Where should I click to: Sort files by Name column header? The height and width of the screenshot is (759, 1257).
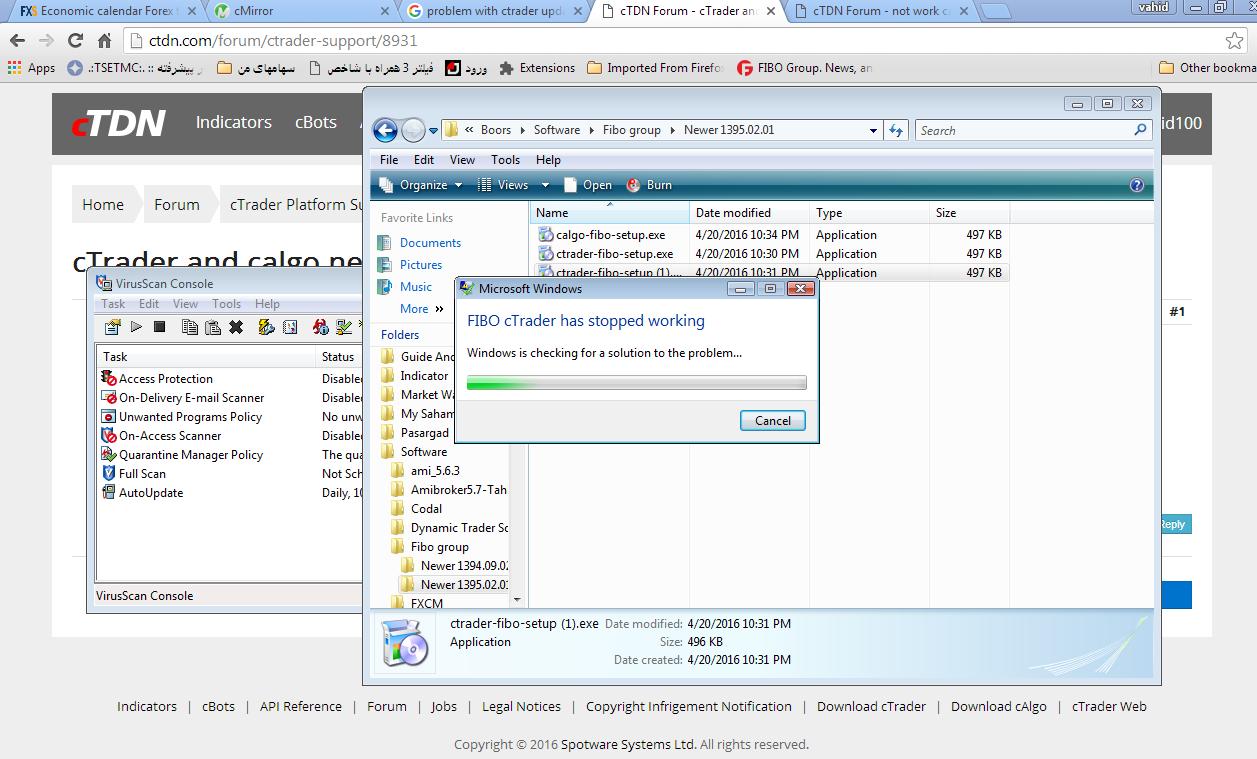[609, 212]
